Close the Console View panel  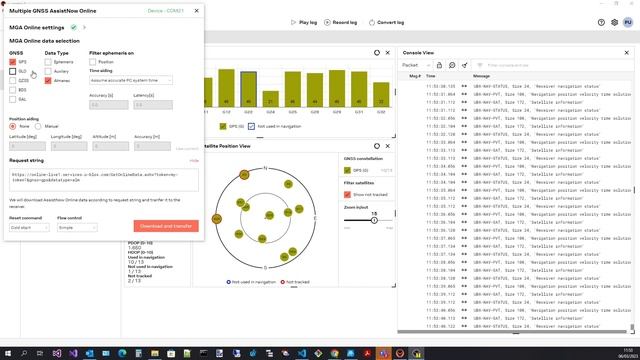point(627,53)
